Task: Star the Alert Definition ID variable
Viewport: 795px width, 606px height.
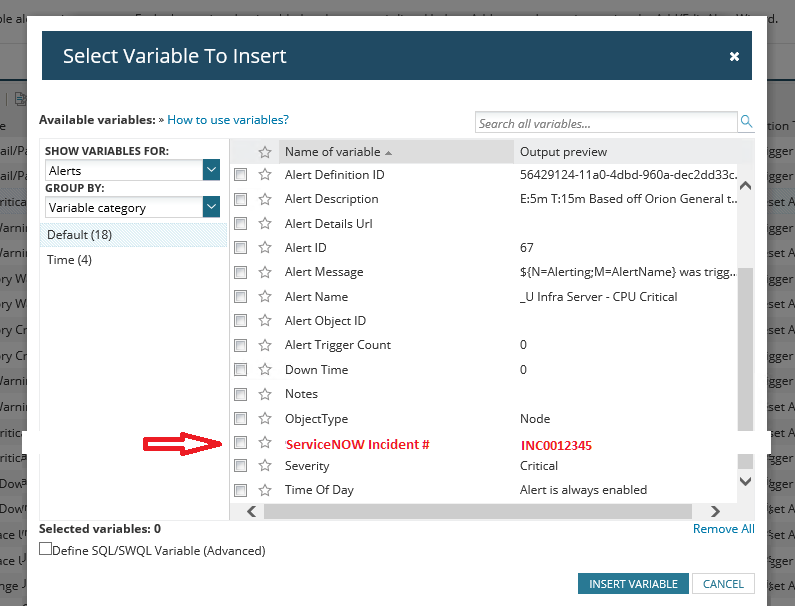Action: [x=265, y=174]
